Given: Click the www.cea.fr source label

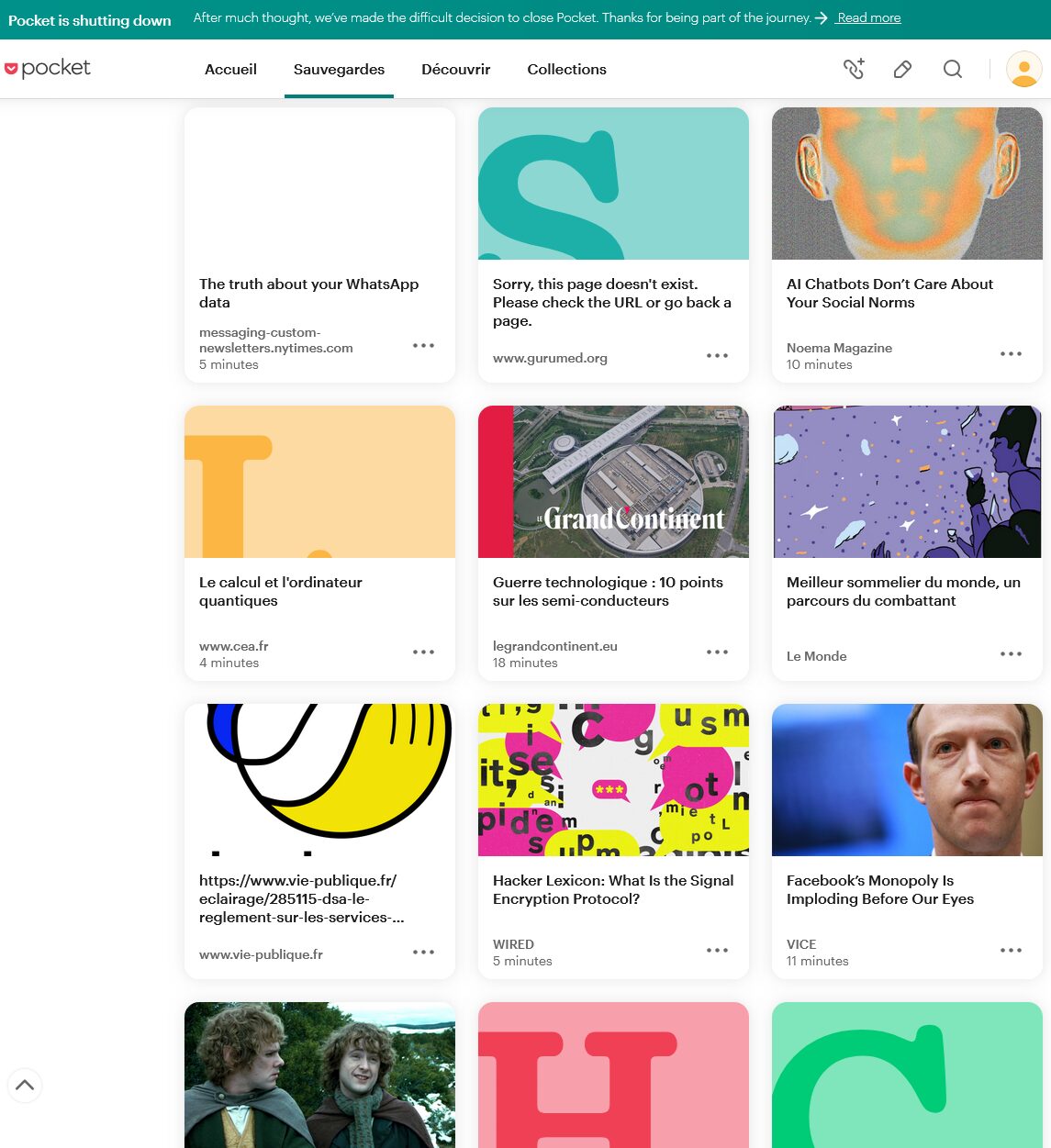Looking at the screenshot, I should click(234, 646).
